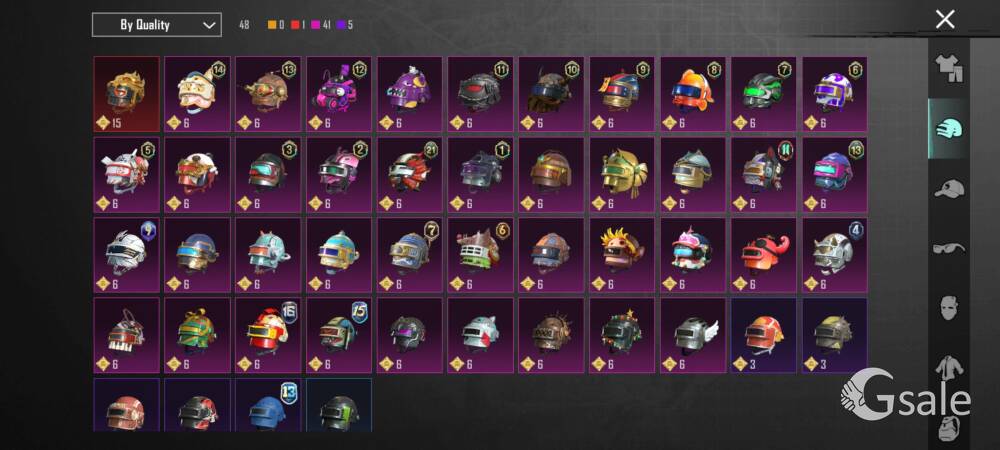Select the helmet category icon in sidebar
This screenshot has height=450, width=1000.
pyautogui.click(x=949, y=128)
